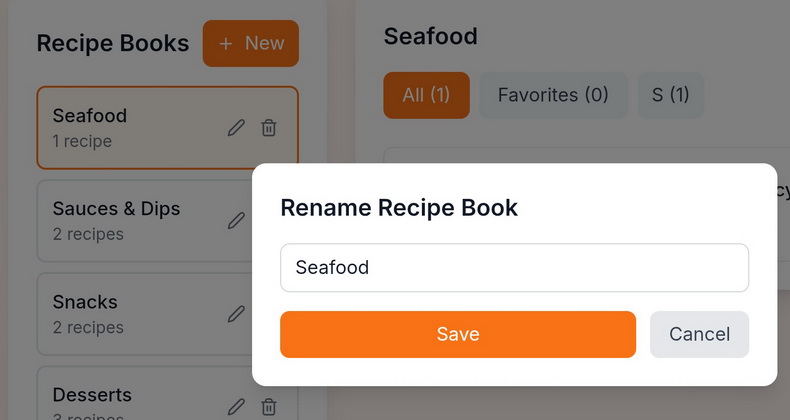This screenshot has width=790, height=420.
Task: Select the S (1) filter tab
Action: point(670,95)
